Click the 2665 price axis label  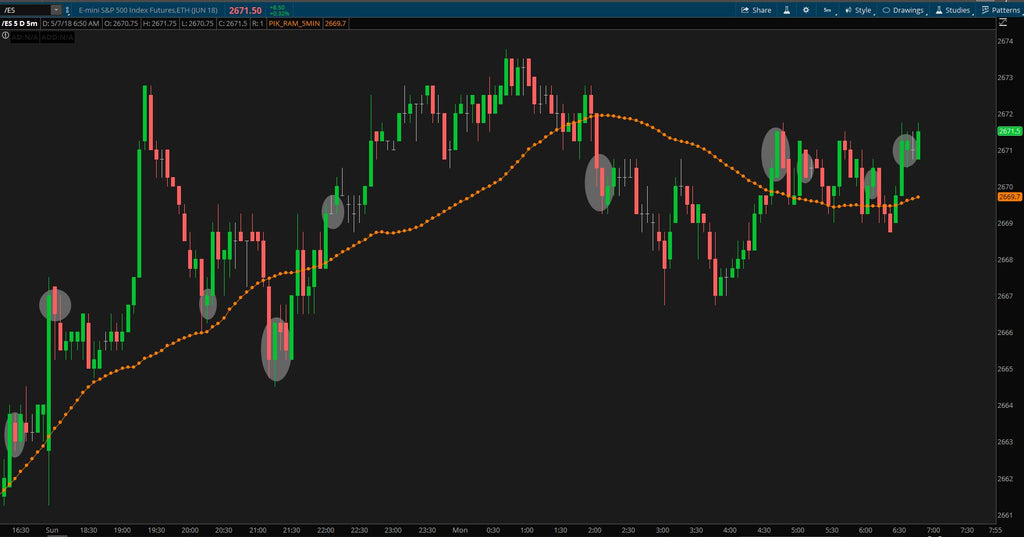pyautogui.click(x=1005, y=369)
